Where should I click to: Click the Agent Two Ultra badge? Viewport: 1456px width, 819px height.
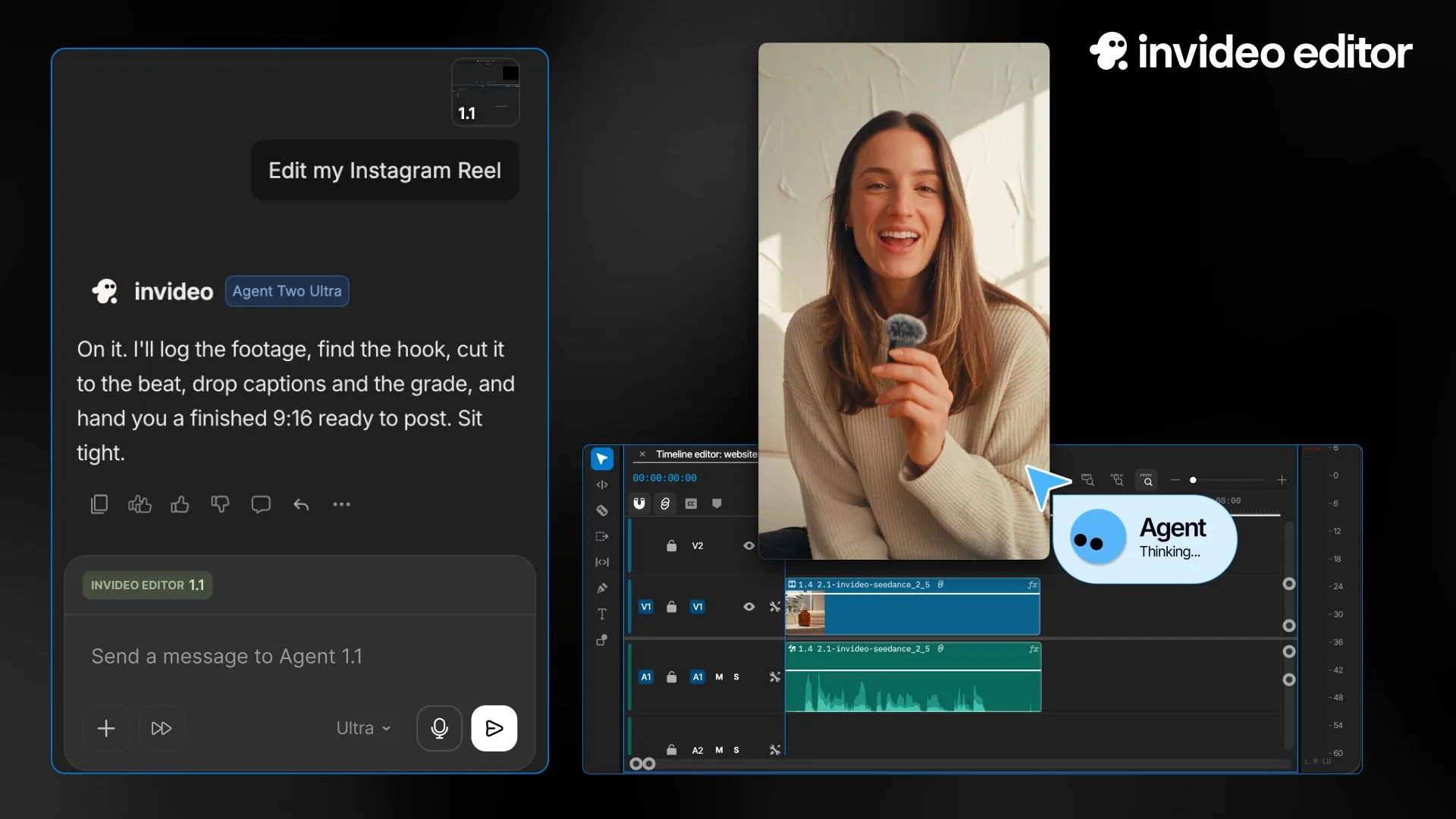pyautogui.click(x=287, y=291)
